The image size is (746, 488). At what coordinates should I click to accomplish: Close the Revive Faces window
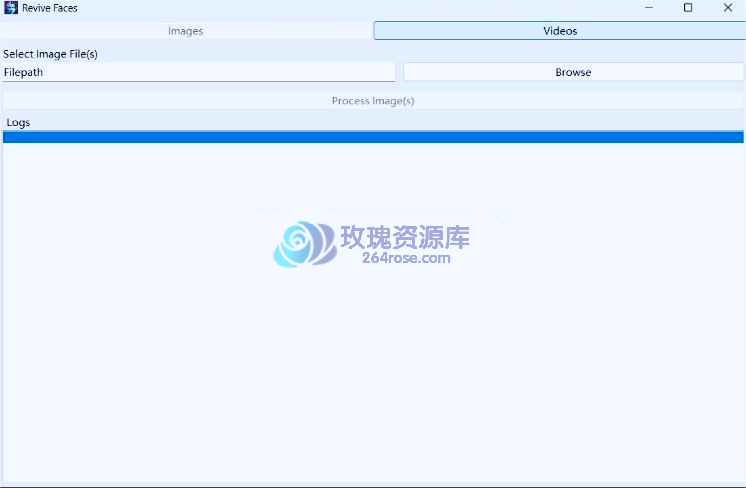(x=727, y=8)
